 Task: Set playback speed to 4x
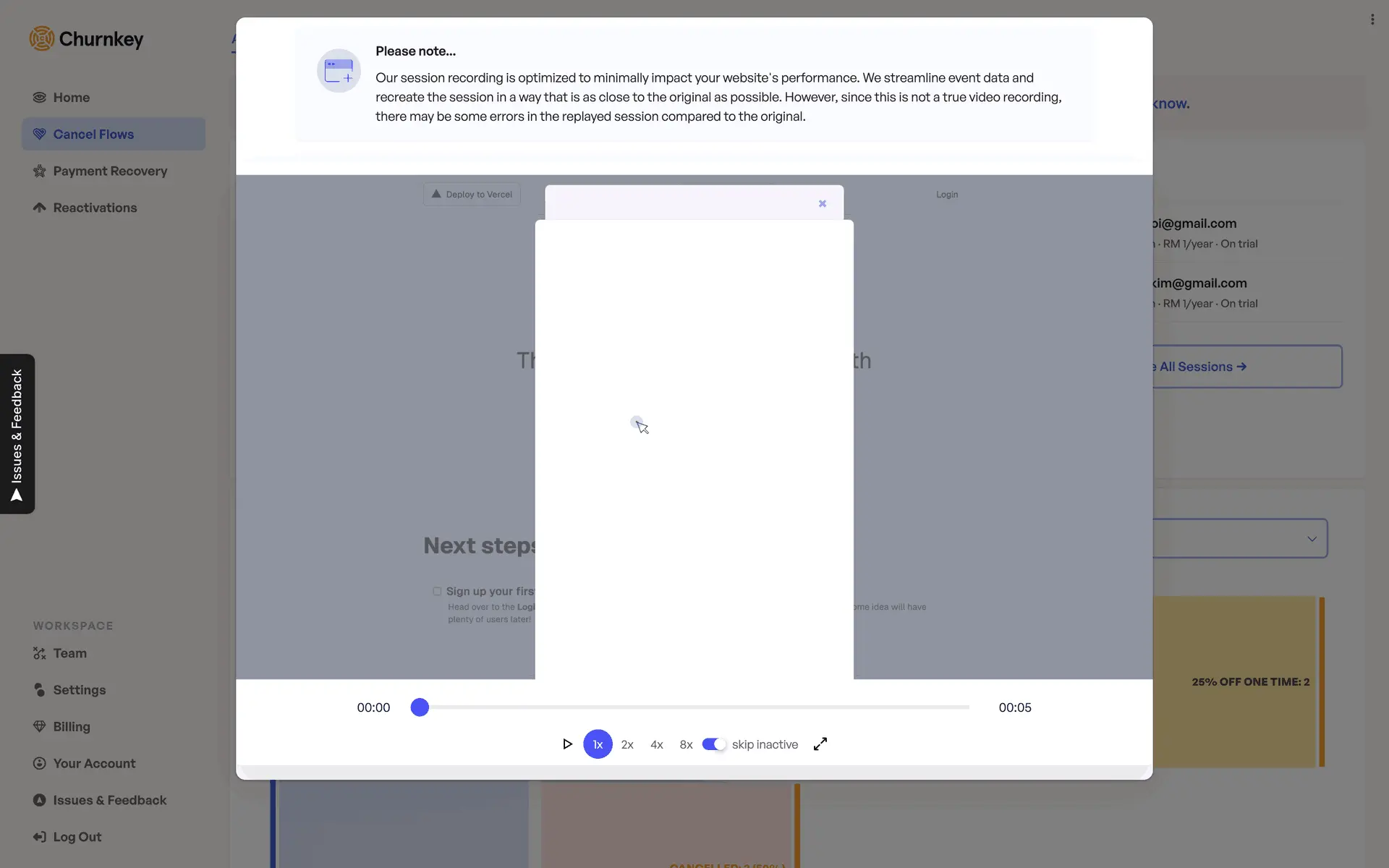(656, 744)
